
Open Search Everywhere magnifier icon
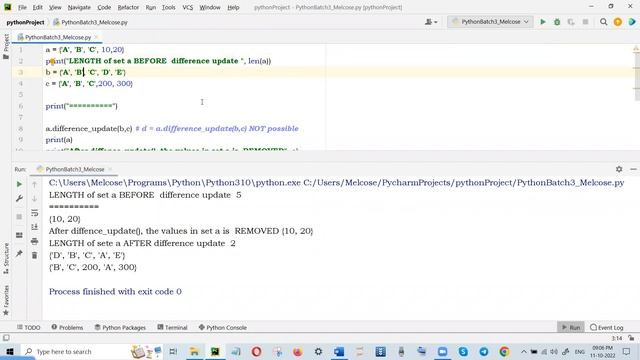pos(603,22)
